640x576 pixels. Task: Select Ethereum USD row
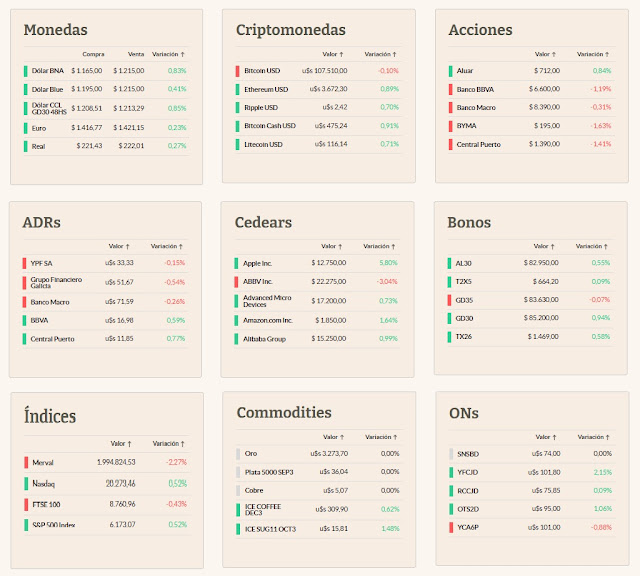pos(318,89)
